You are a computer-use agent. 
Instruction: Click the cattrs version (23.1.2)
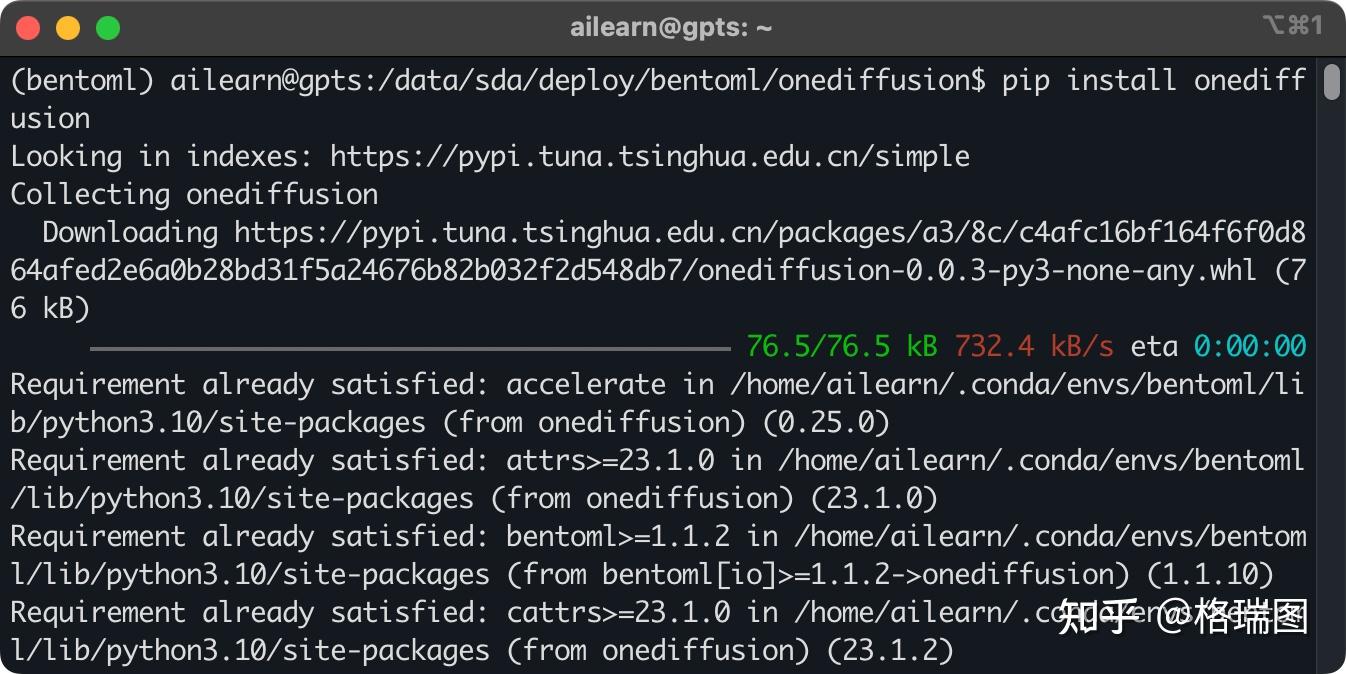[890, 652]
